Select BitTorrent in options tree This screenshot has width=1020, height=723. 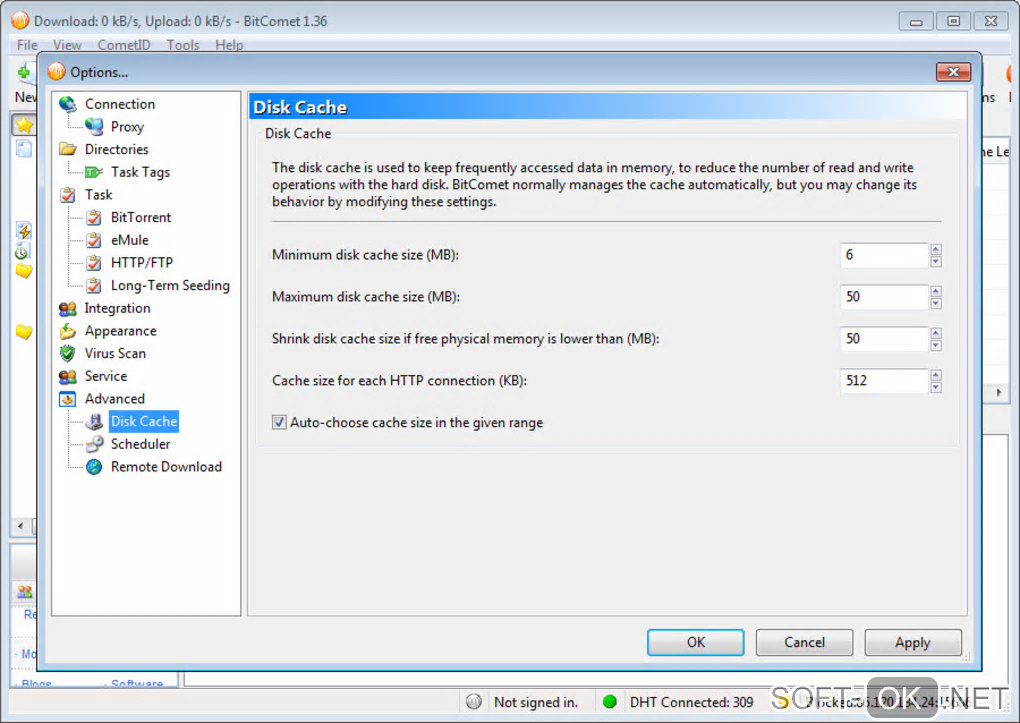coord(141,217)
